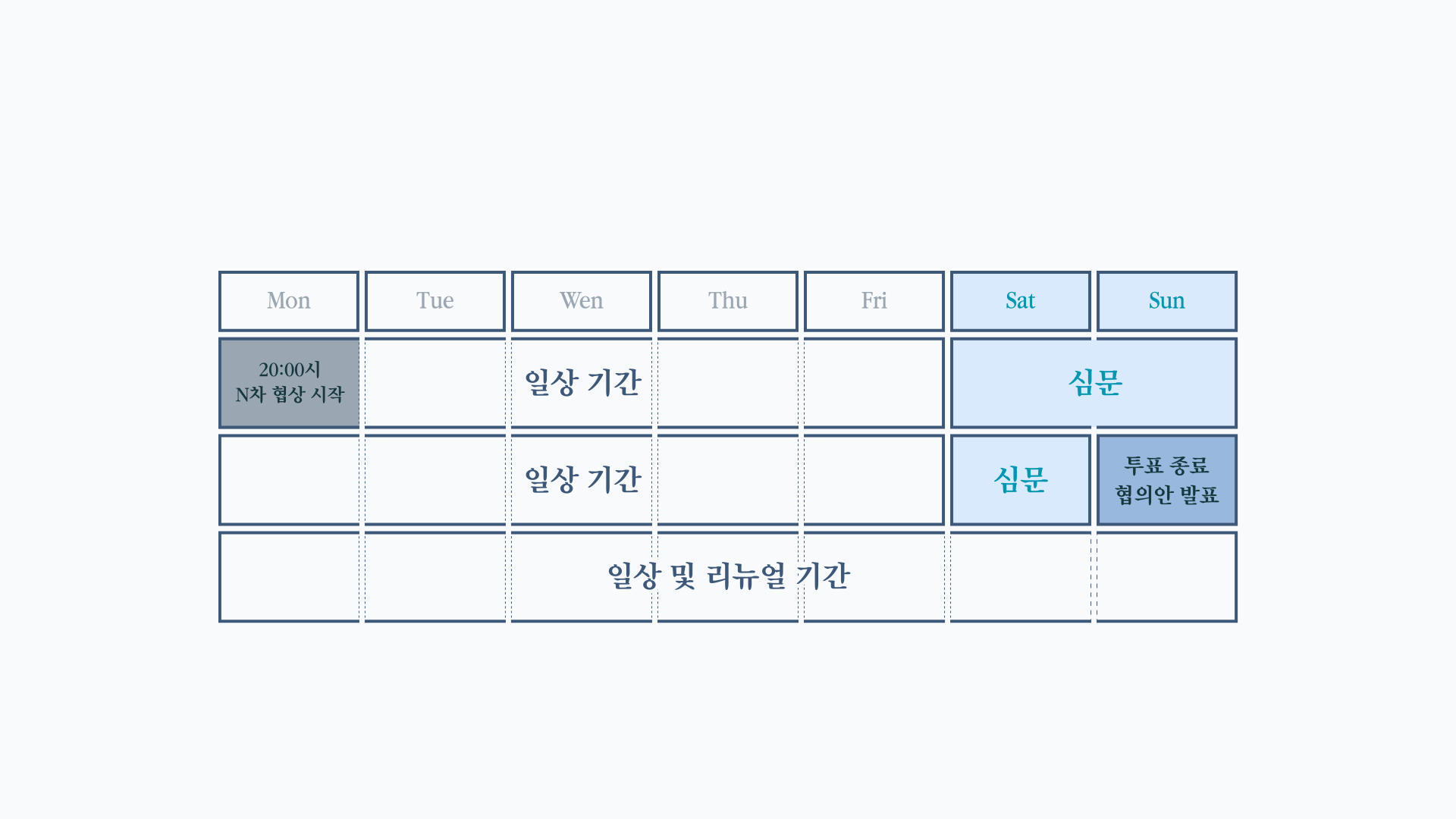1456x819 pixels.
Task: Click the Wen day header
Action: point(582,301)
